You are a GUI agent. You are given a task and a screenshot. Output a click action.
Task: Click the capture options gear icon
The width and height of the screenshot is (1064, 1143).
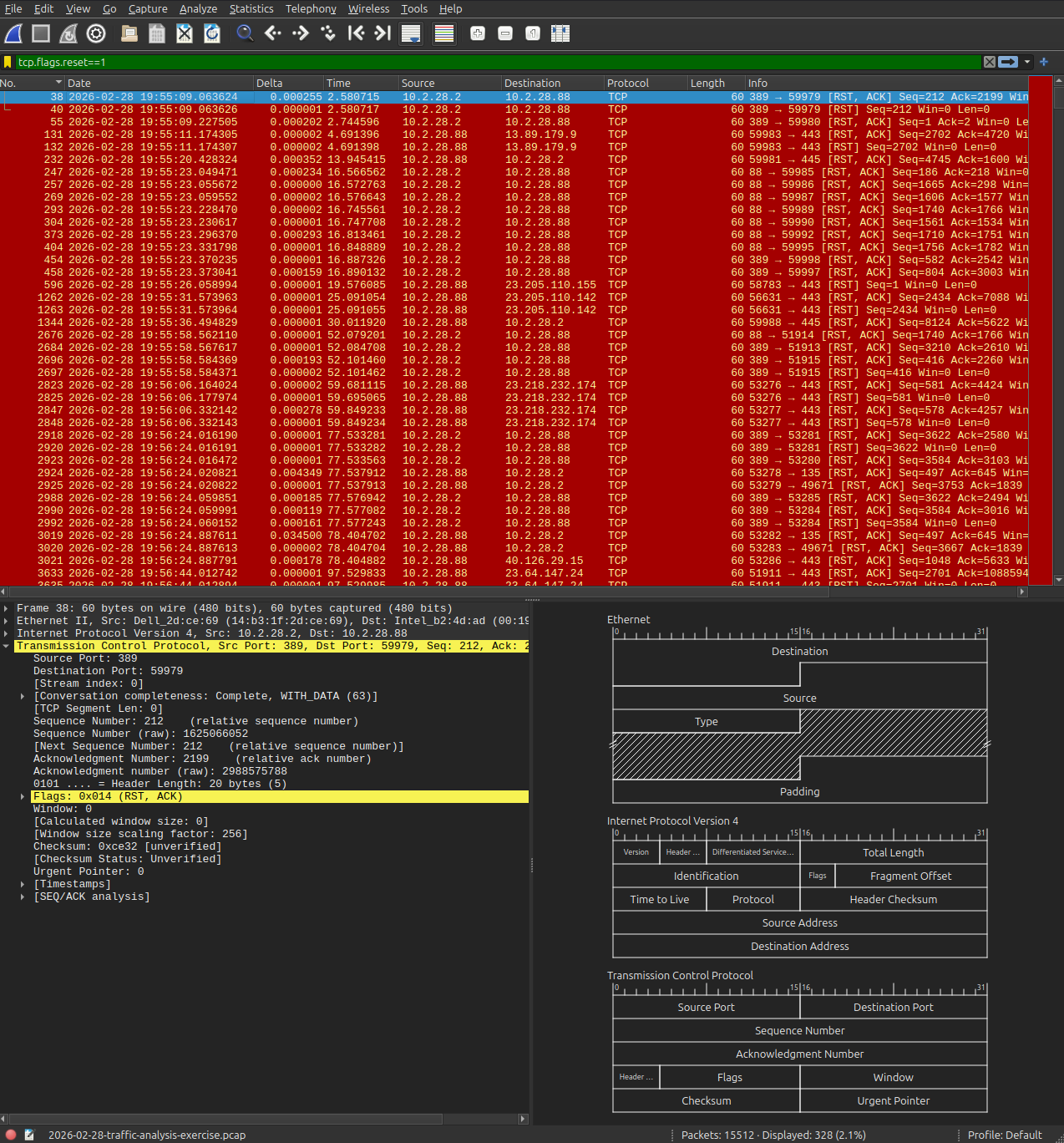[96, 33]
